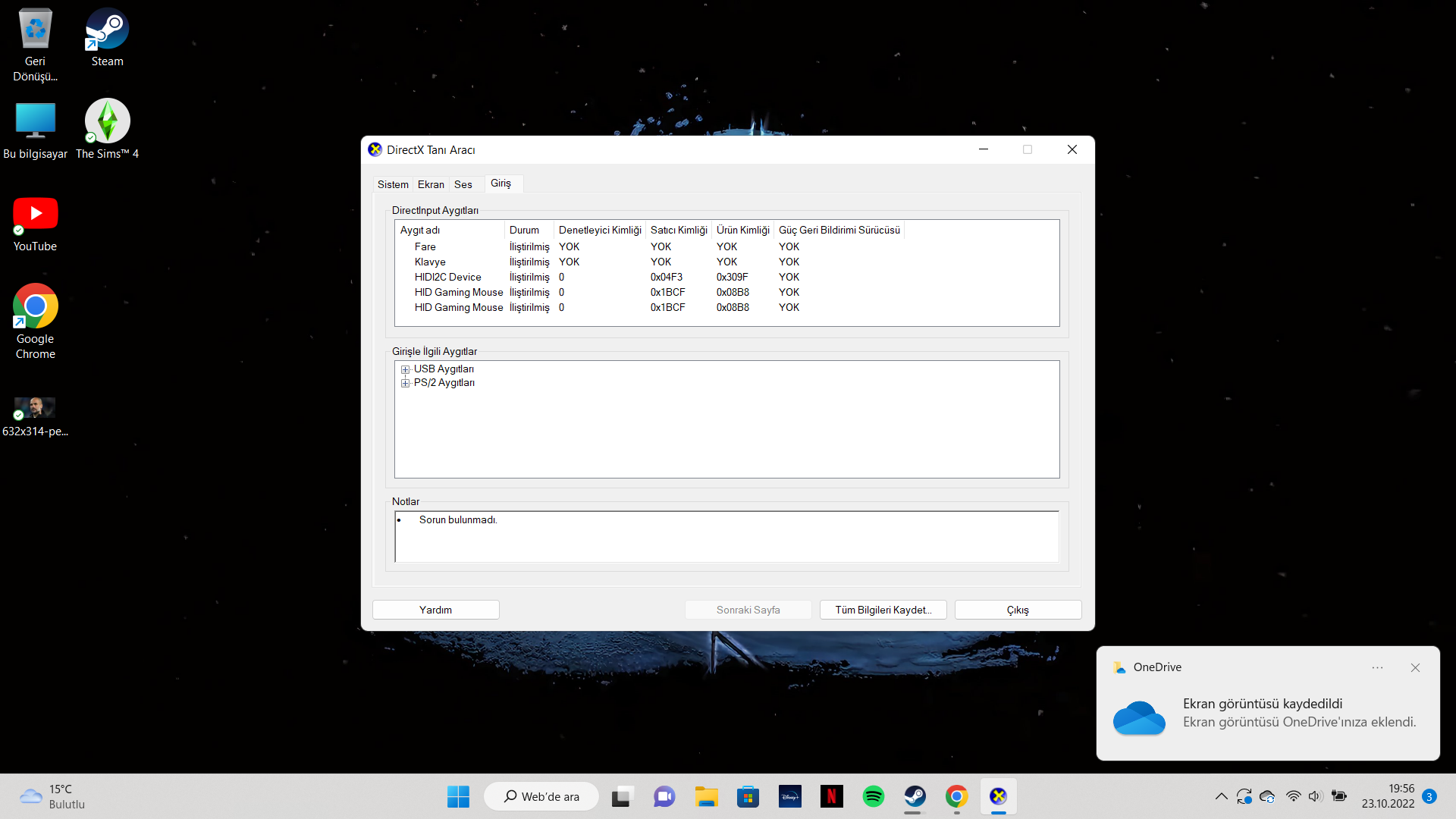Viewport: 1456px width, 819px height.
Task: Click the Çıkış button
Action: 1018,610
